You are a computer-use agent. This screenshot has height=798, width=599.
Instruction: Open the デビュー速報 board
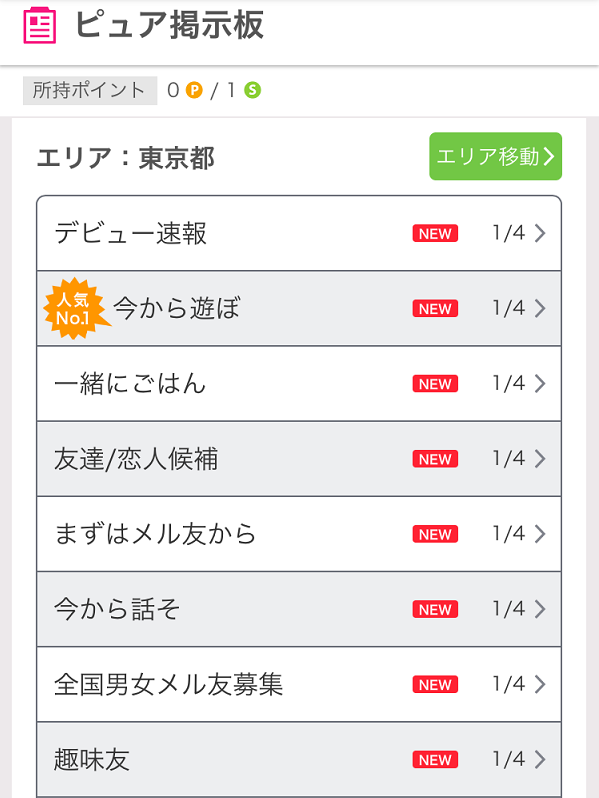point(299,233)
